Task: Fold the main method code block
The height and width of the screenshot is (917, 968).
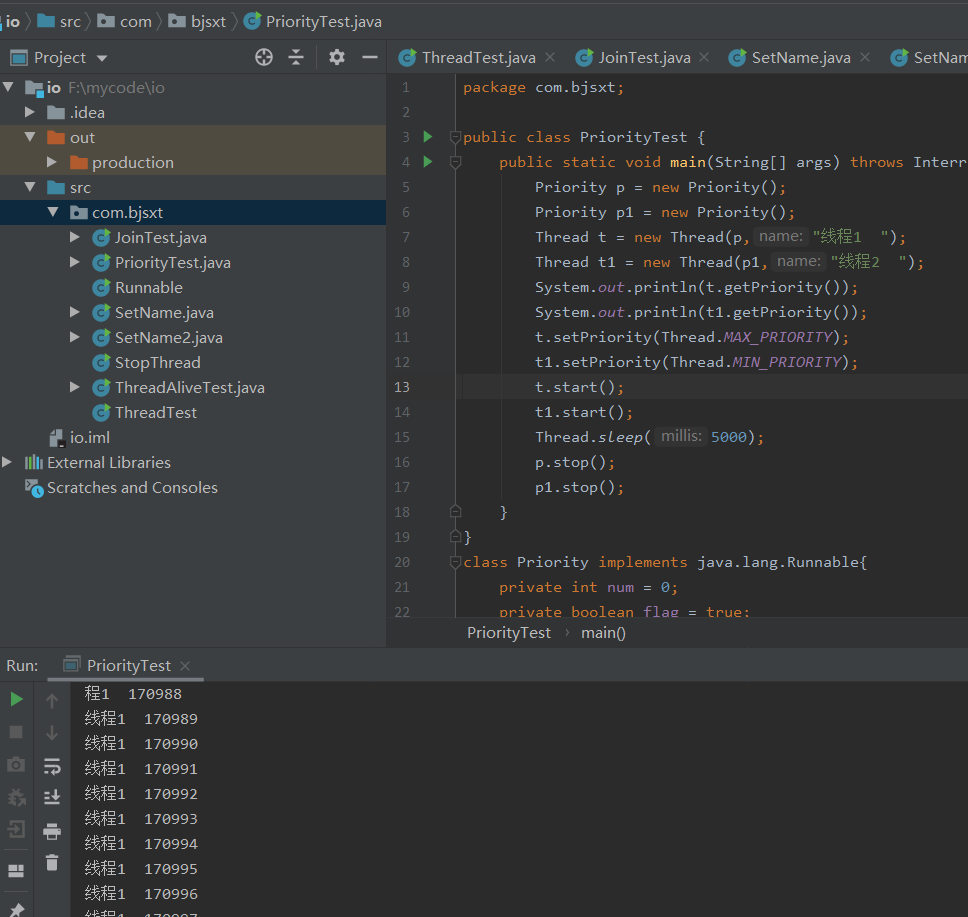Action: 456,162
